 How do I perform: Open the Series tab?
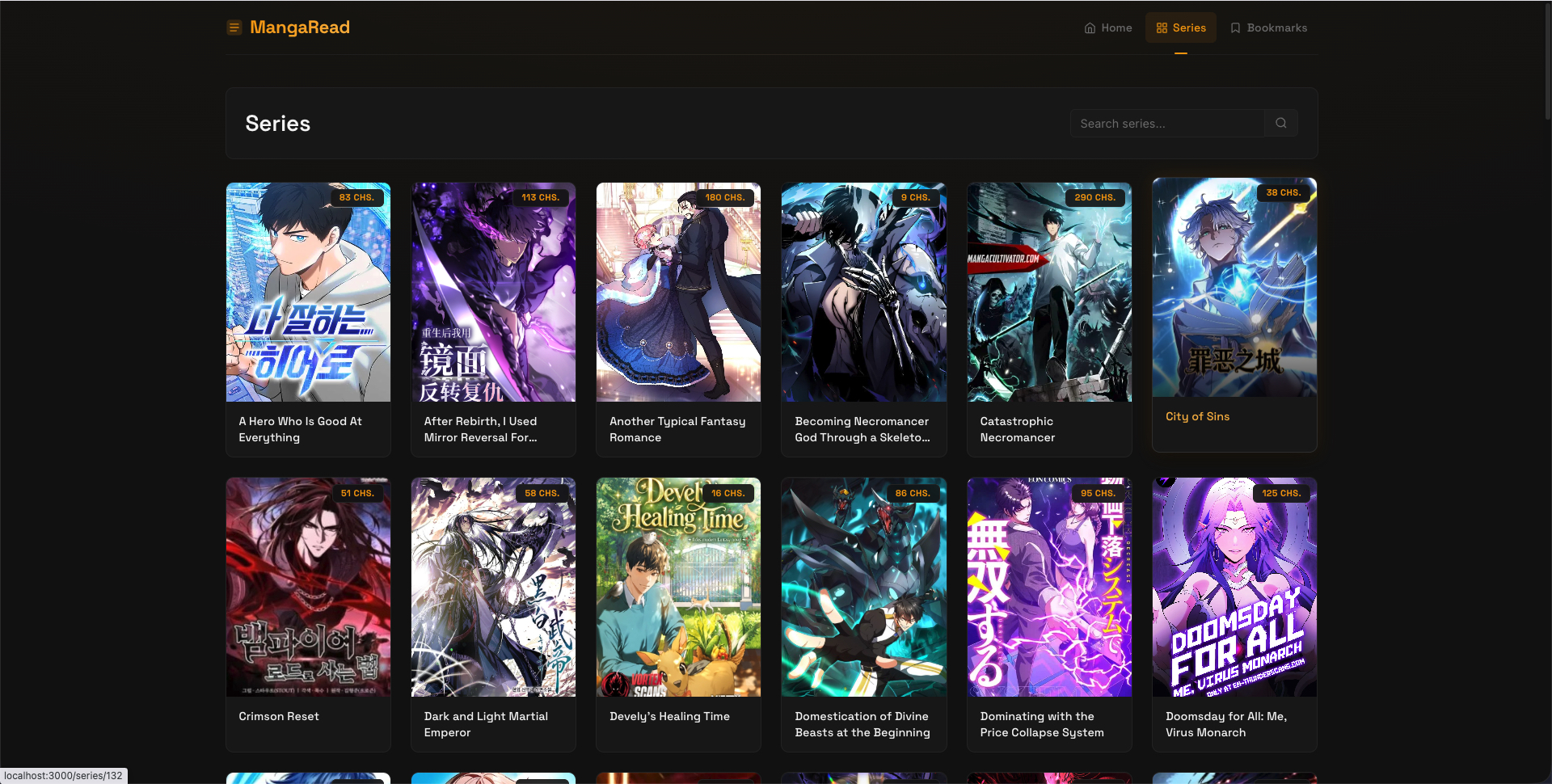tap(1181, 27)
